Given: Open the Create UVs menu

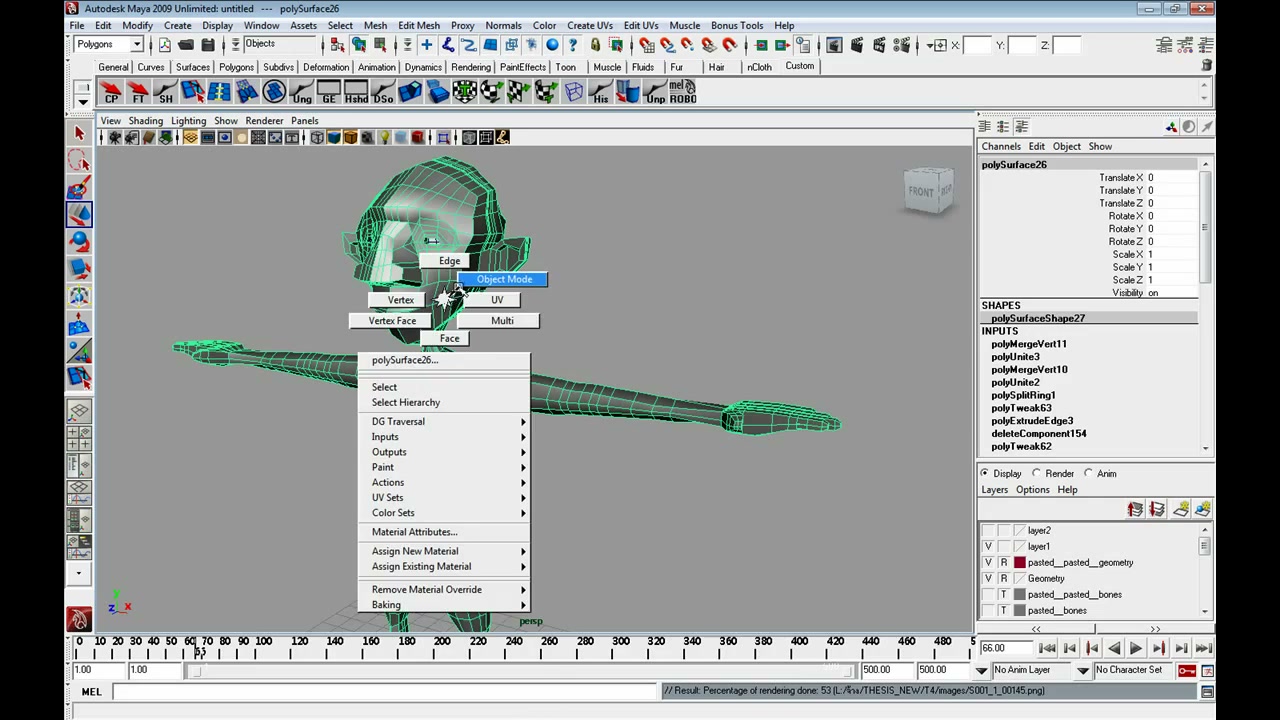Looking at the screenshot, I should (590, 25).
